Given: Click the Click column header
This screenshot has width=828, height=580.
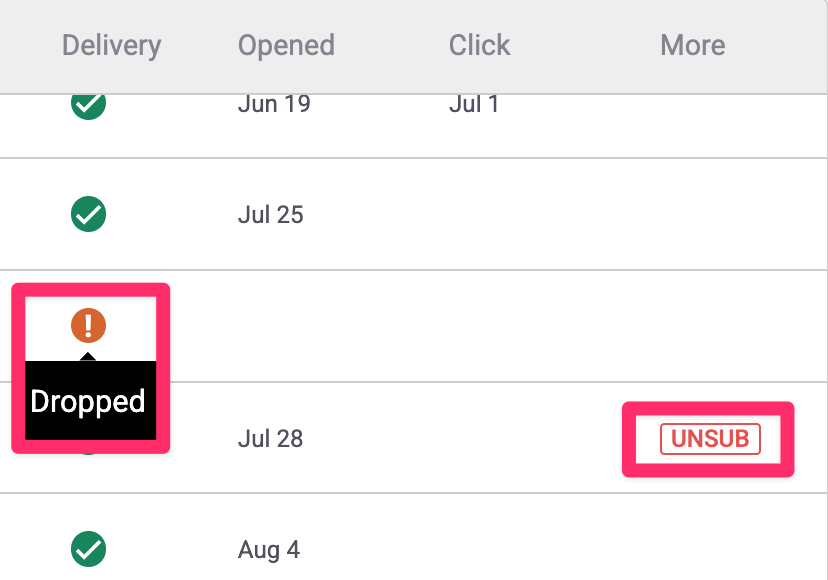Looking at the screenshot, I should tap(479, 45).
